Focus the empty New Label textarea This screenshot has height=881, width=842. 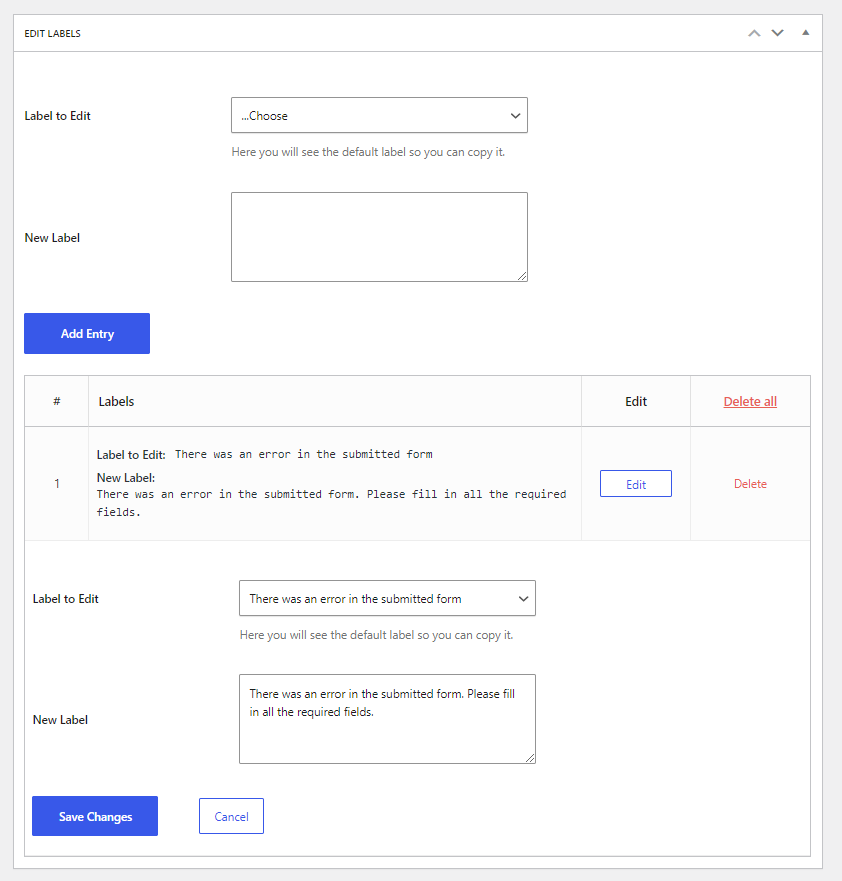click(379, 237)
